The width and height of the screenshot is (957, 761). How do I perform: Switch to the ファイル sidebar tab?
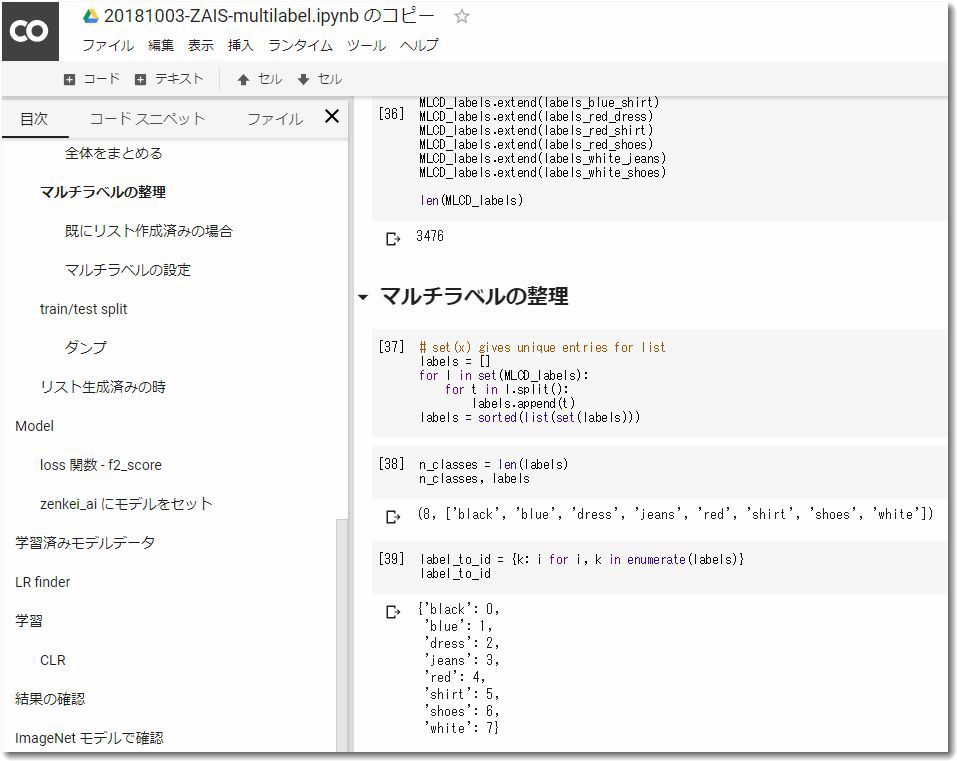(x=274, y=118)
